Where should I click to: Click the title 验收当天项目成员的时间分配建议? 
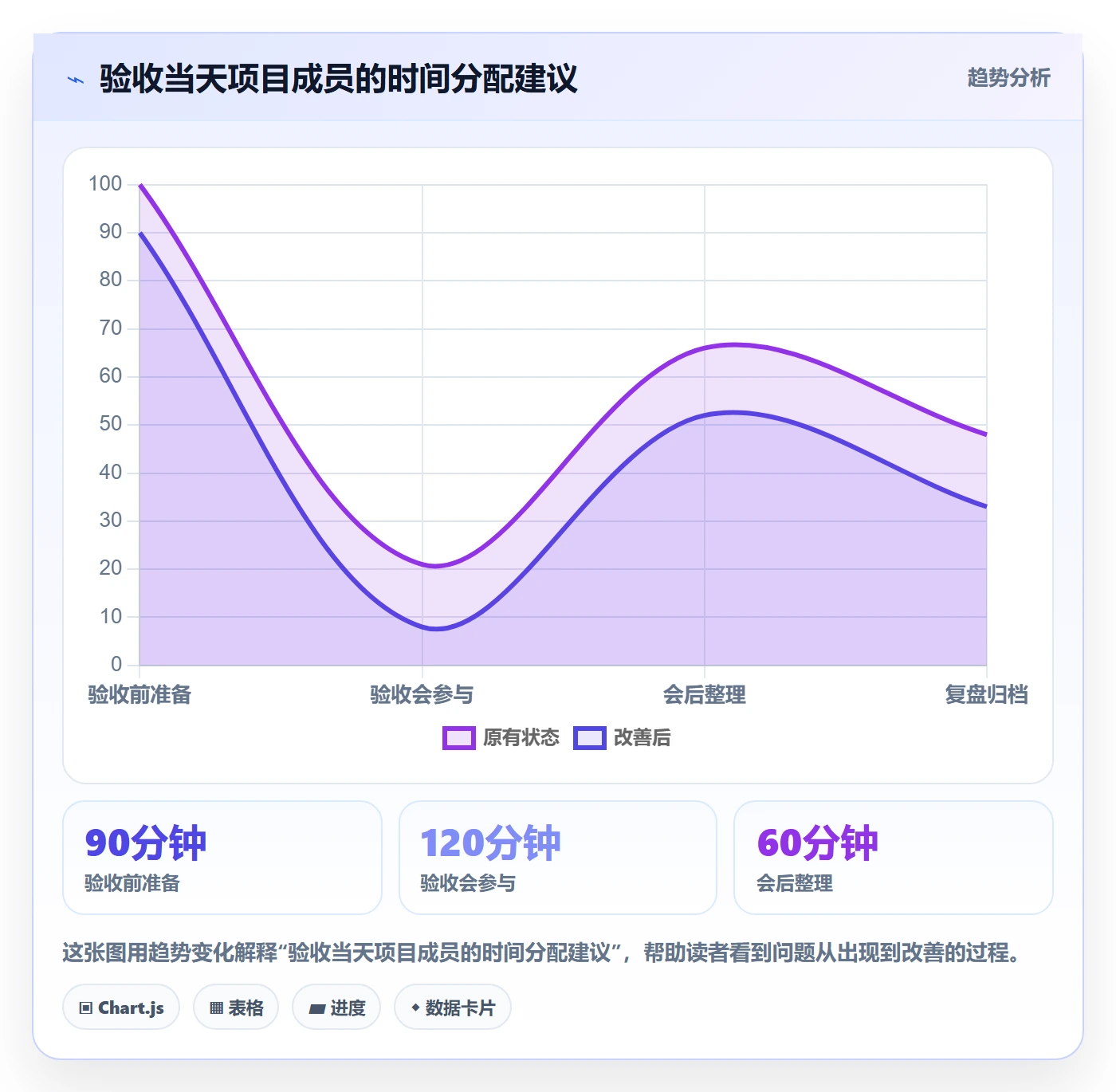pyautogui.click(x=338, y=79)
